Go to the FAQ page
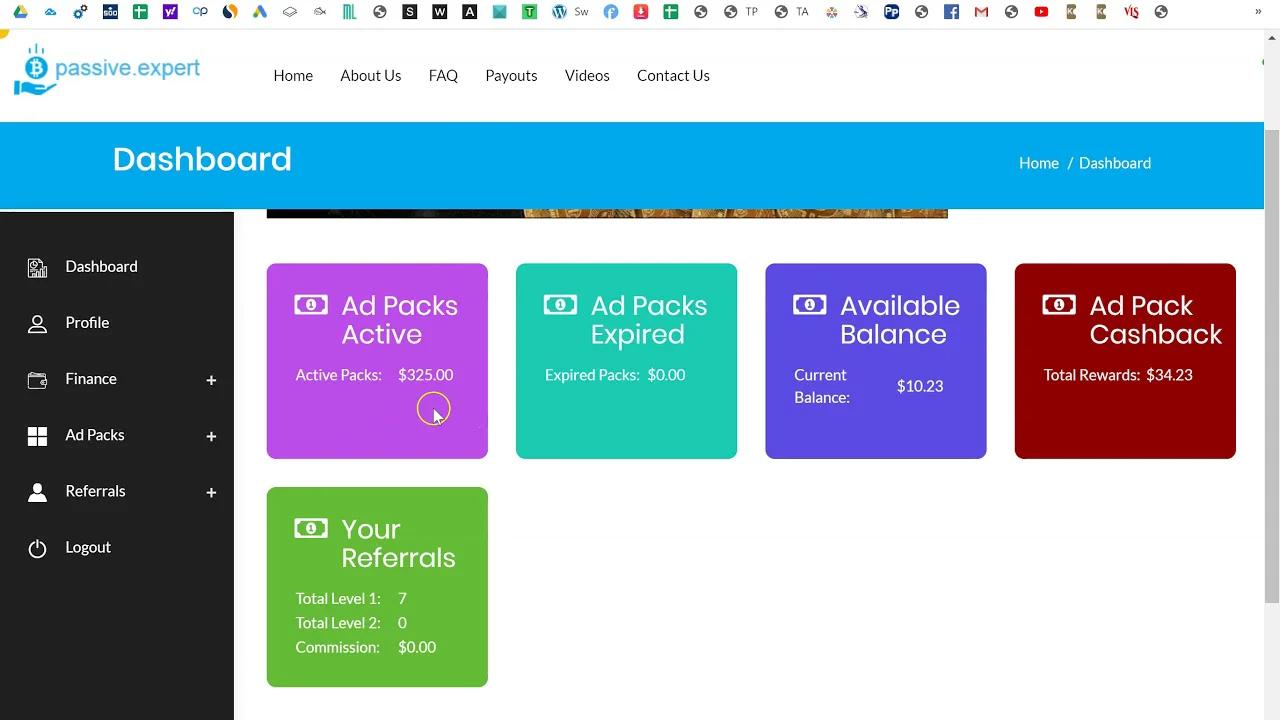The width and height of the screenshot is (1280, 720). coord(443,76)
